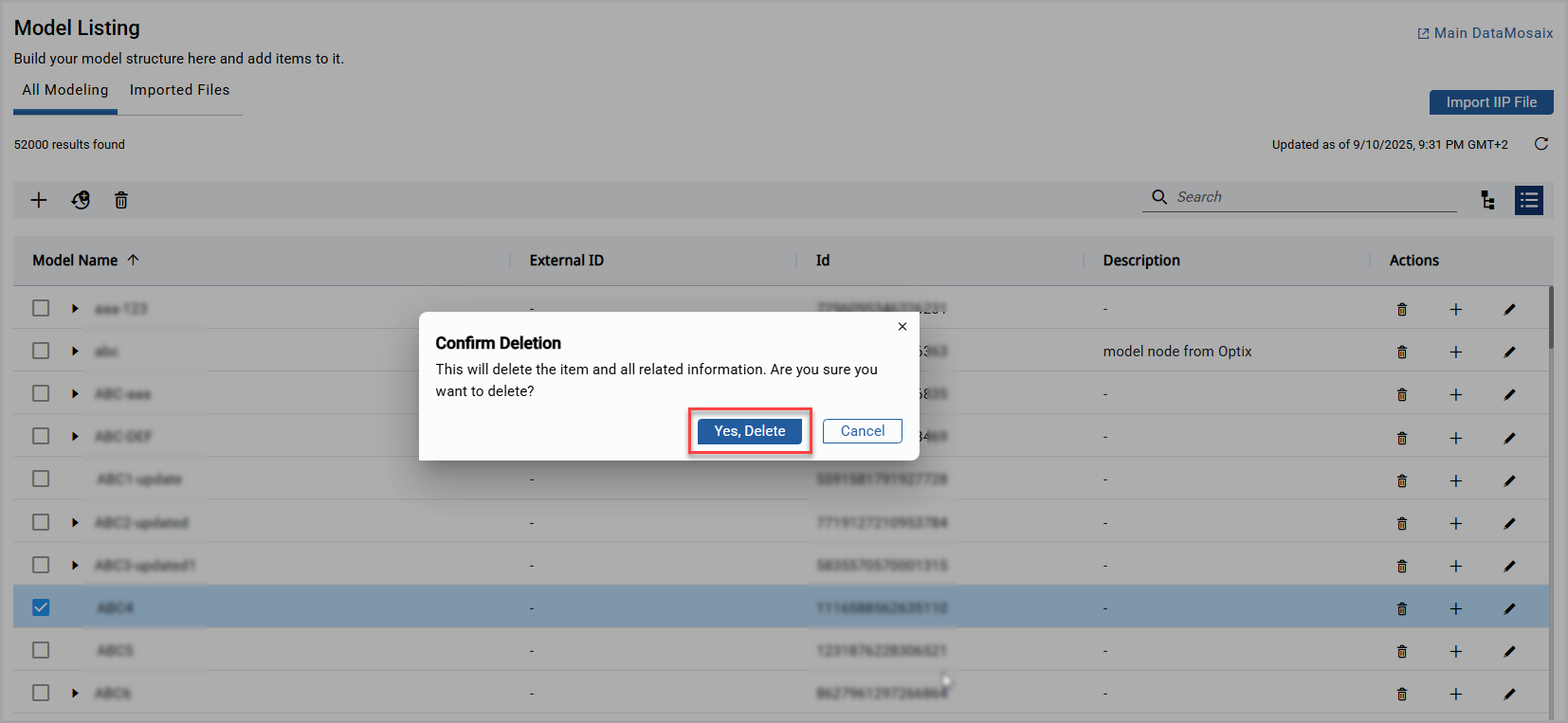Switch to hierarchy tree view icon

click(x=1487, y=200)
